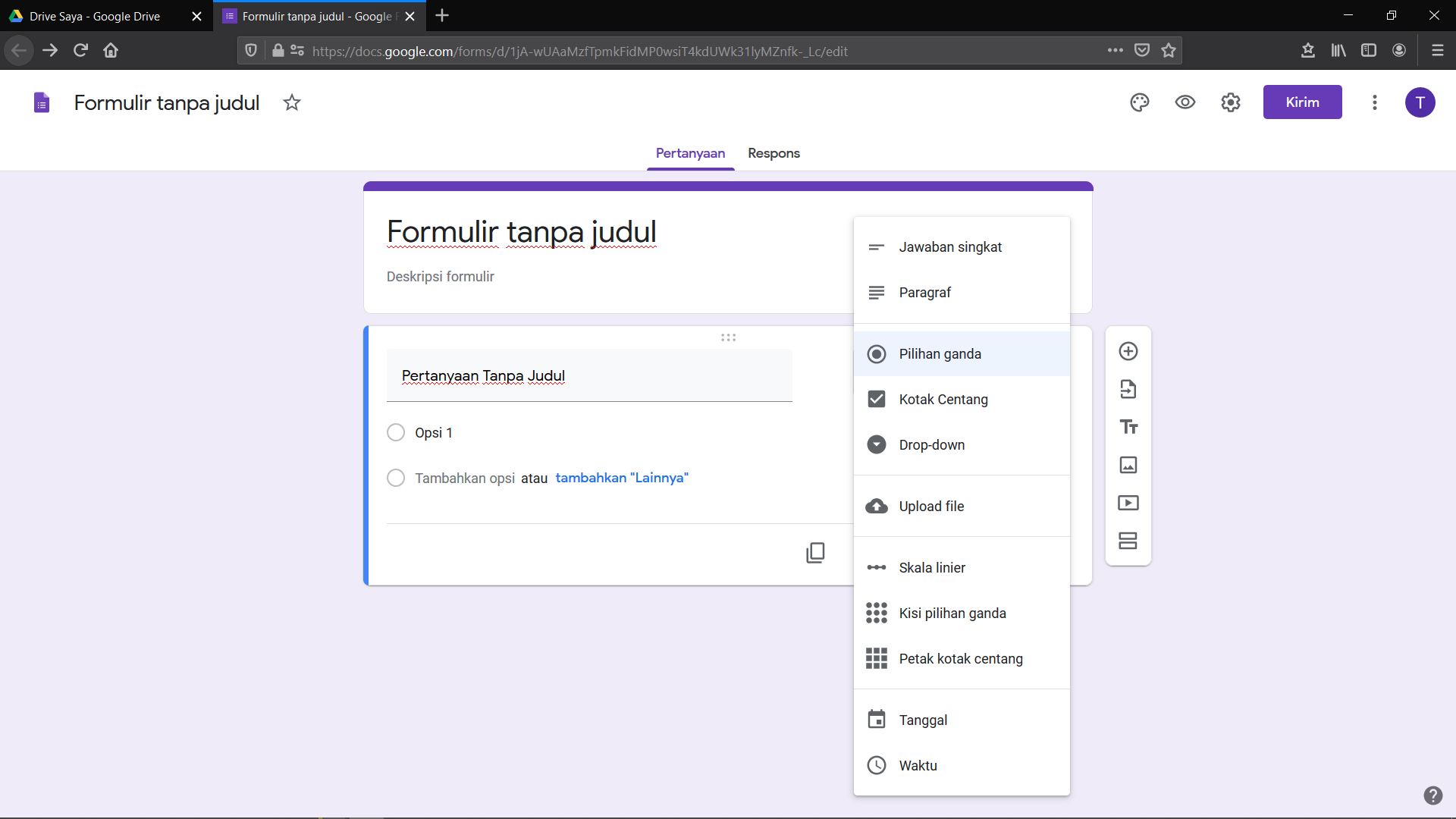The width and height of the screenshot is (1456, 819).
Task: Click the import questions icon
Action: pyautogui.click(x=1128, y=389)
